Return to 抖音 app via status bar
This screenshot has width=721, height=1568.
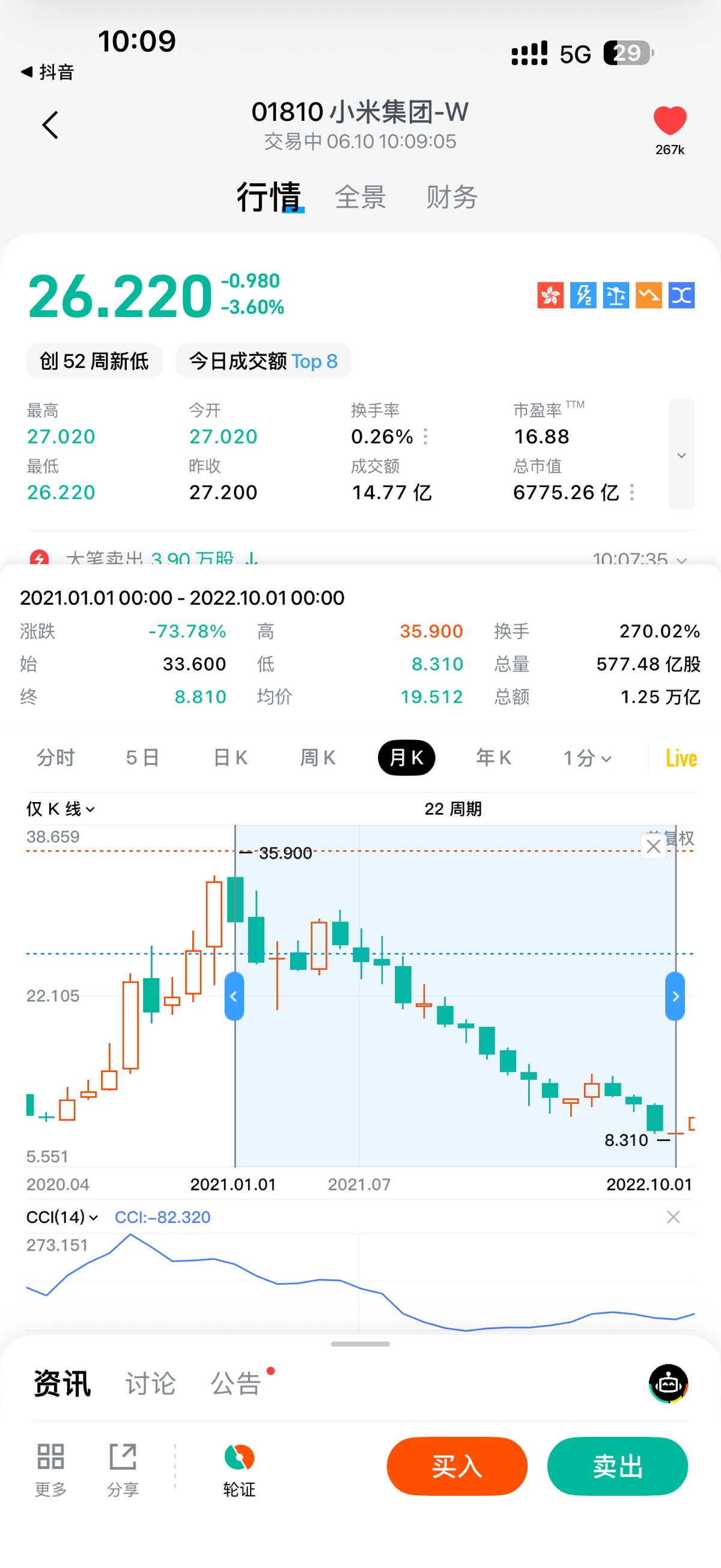click(x=47, y=72)
